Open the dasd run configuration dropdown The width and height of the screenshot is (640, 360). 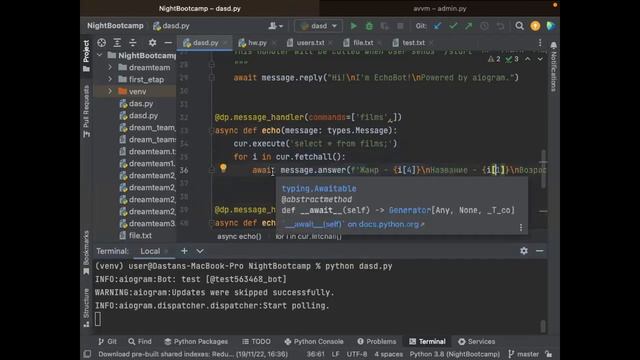click(318, 26)
